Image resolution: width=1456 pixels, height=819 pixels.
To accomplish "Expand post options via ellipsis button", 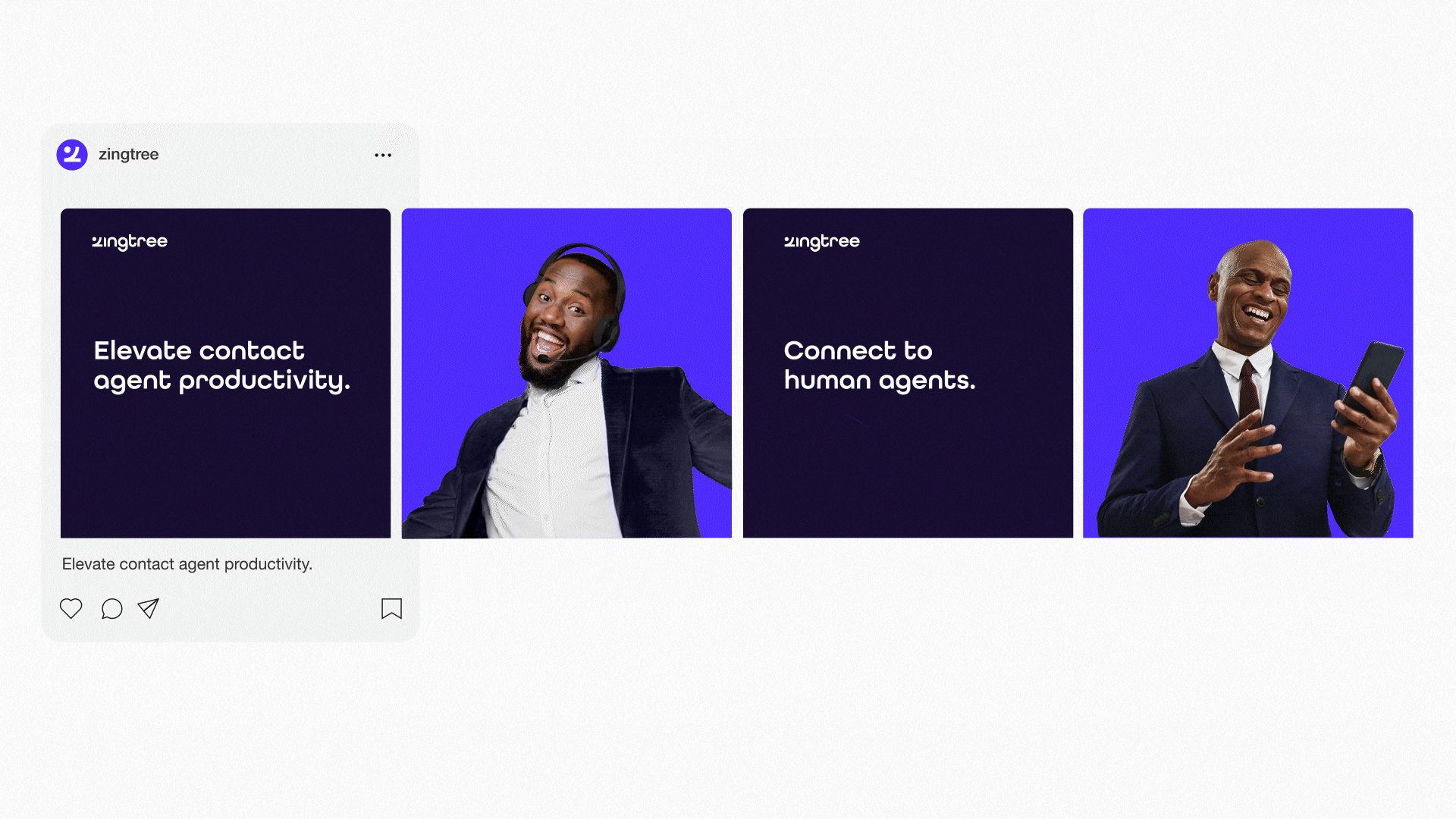I will click(383, 155).
